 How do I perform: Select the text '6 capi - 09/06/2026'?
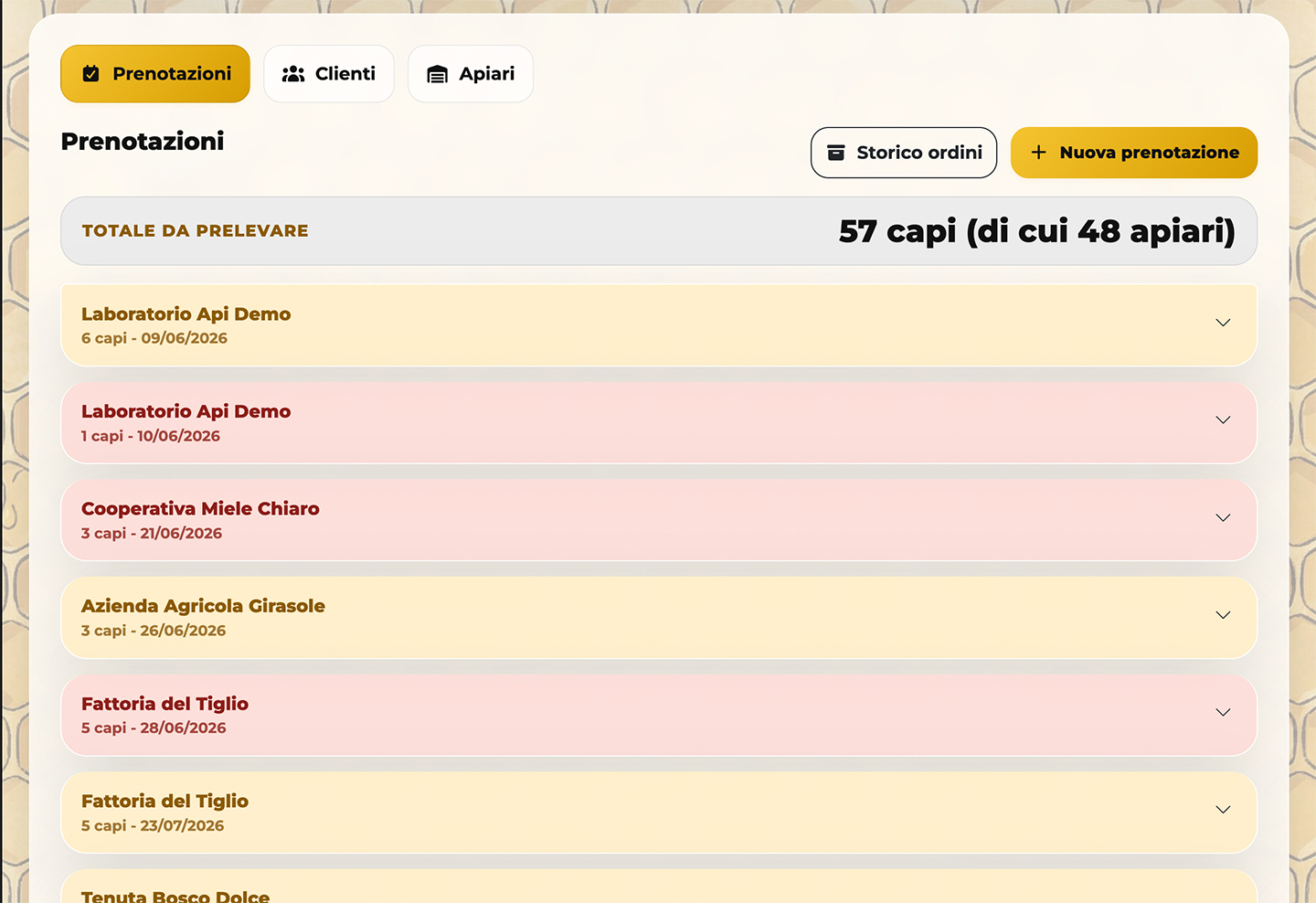[154, 338]
